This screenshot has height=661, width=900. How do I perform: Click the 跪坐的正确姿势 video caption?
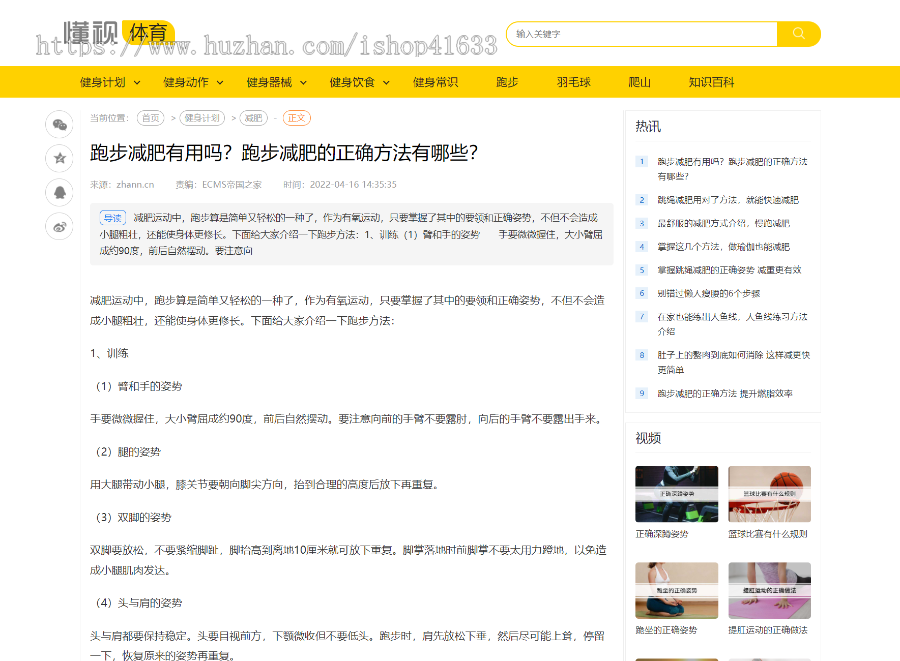666,630
